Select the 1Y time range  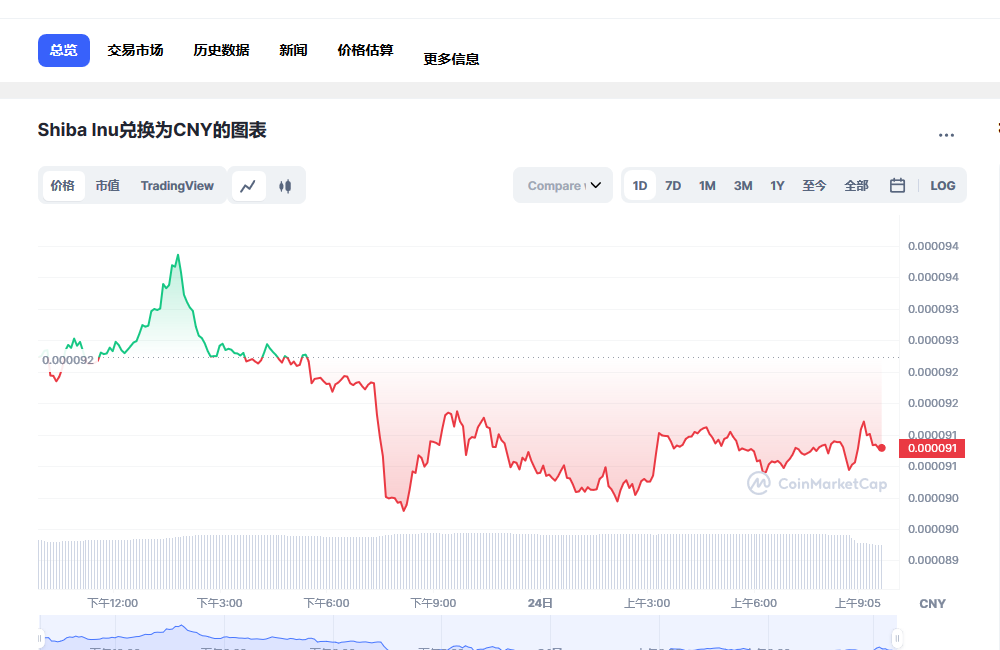tap(777, 186)
